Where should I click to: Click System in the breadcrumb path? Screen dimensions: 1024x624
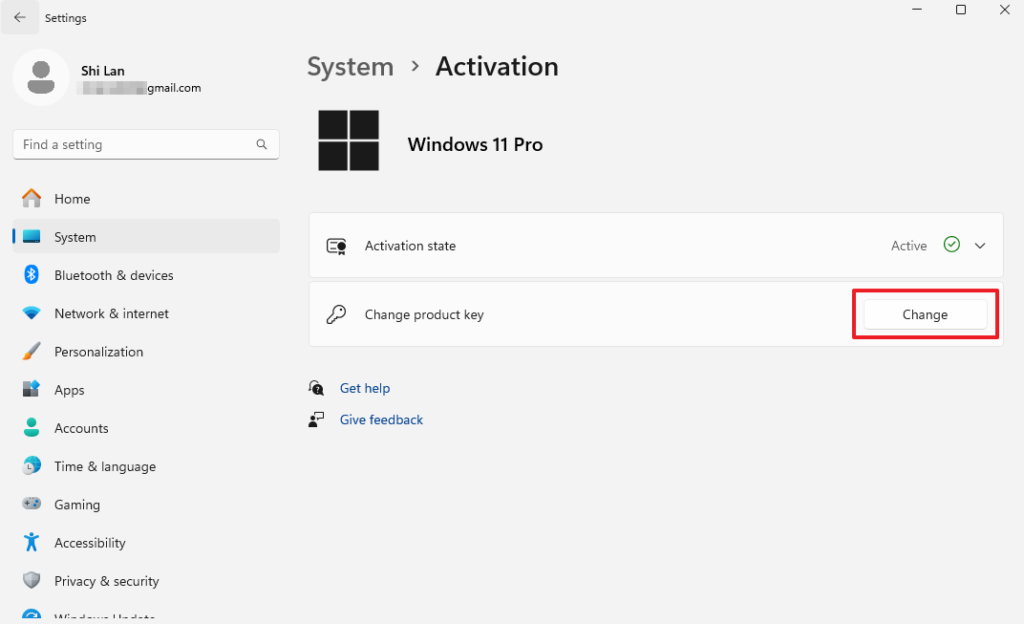point(350,66)
